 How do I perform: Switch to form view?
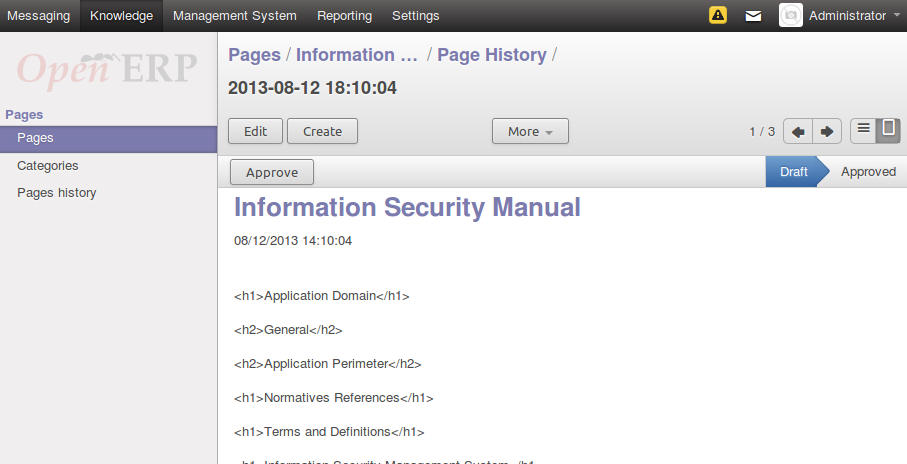887,130
